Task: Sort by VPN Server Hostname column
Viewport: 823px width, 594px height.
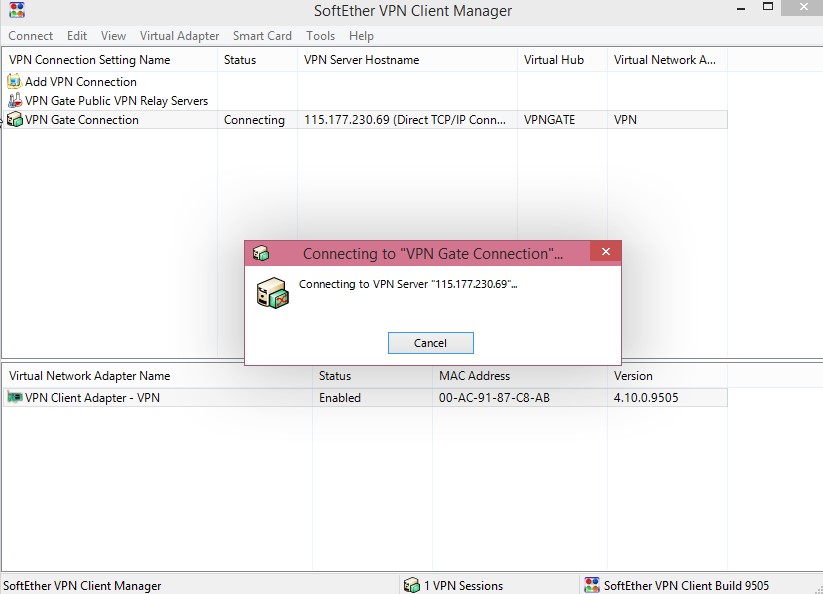Action: [x=407, y=60]
